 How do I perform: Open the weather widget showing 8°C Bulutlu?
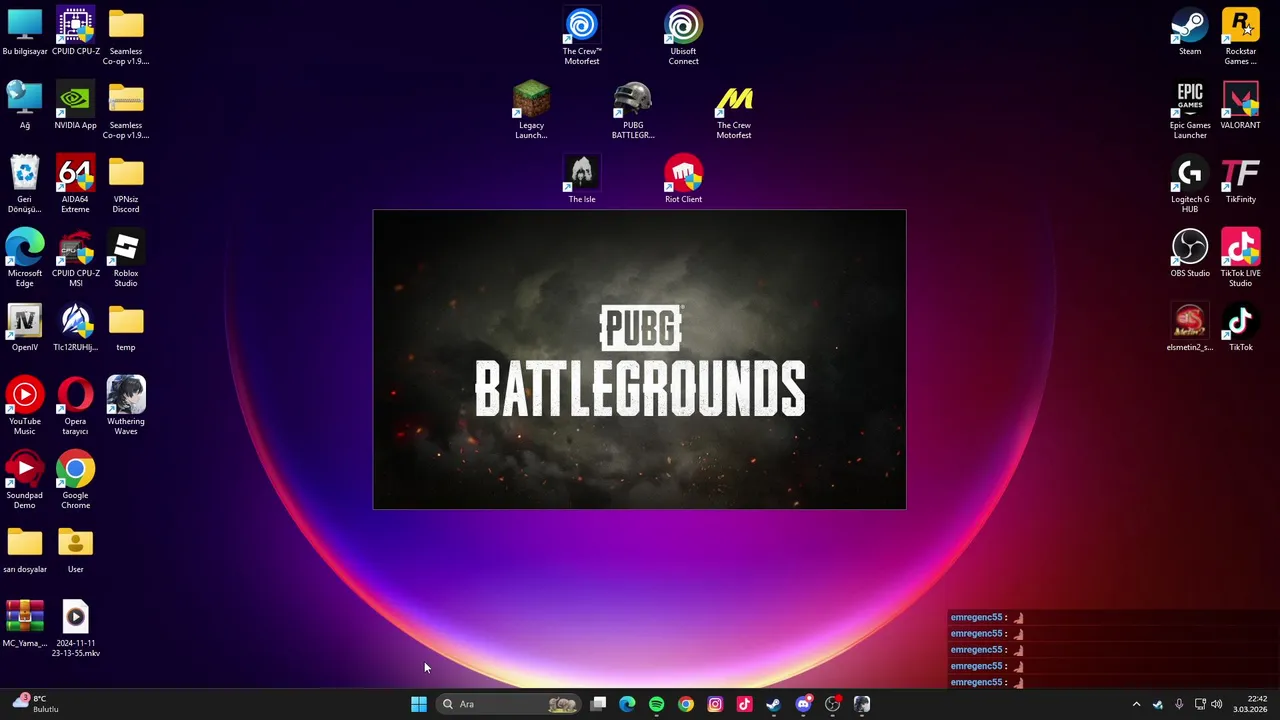coord(36,704)
